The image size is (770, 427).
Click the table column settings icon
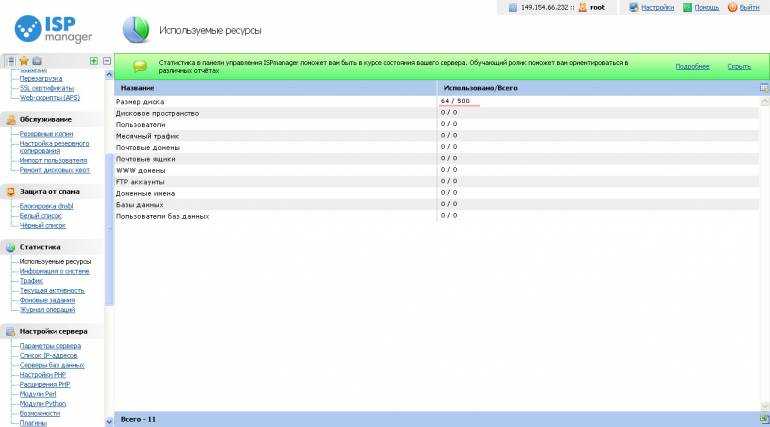(763, 88)
